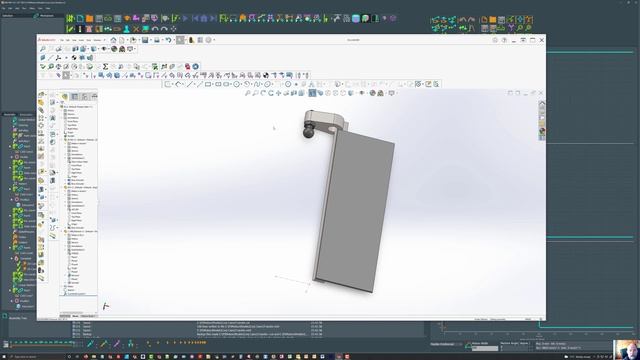Rebuild the model with the traffic light icon
Viewport: 640px width, 360px height.
[x=191, y=40]
